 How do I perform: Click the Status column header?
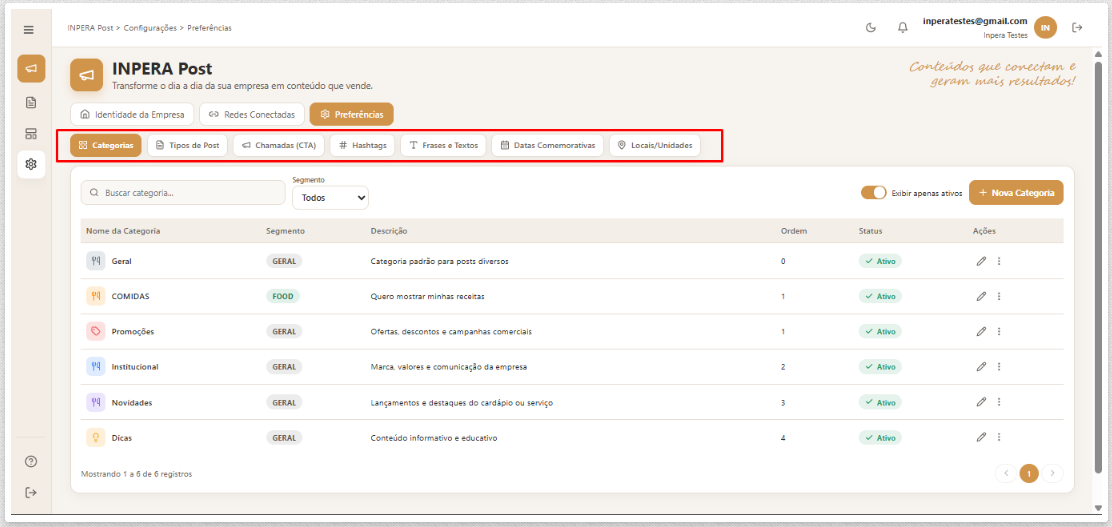tap(870, 231)
